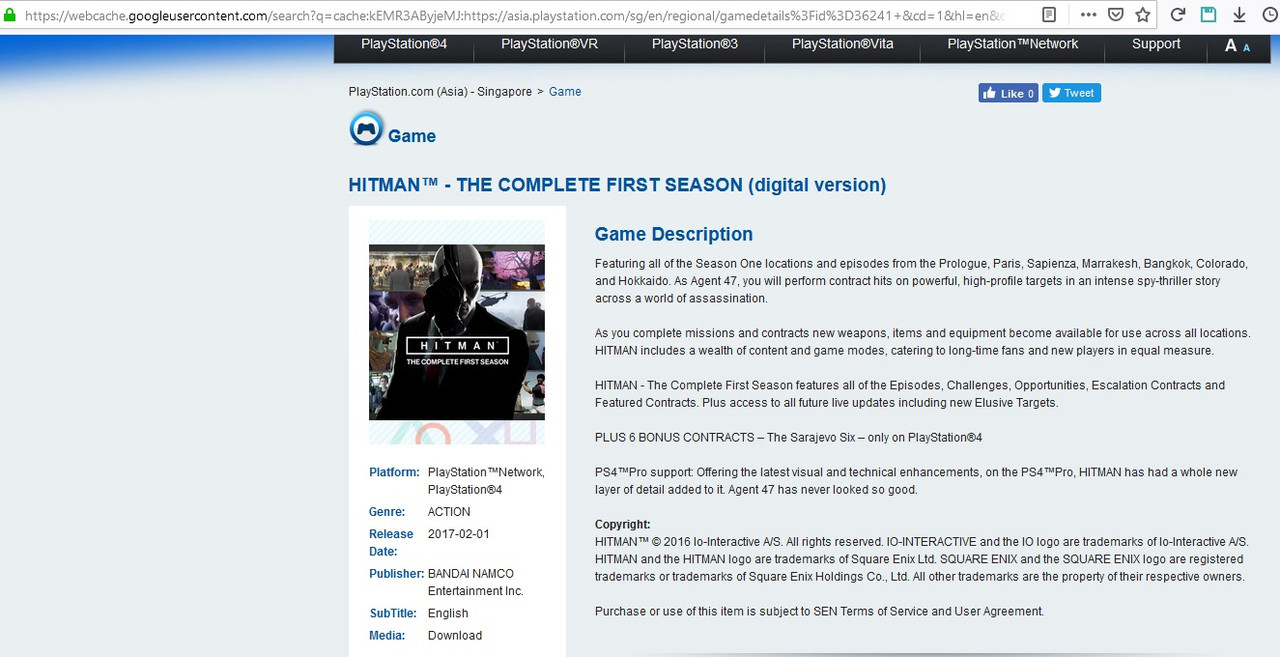1280x657 pixels.
Task: Open PlayStation®4 navigation tab
Action: click(404, 44)
